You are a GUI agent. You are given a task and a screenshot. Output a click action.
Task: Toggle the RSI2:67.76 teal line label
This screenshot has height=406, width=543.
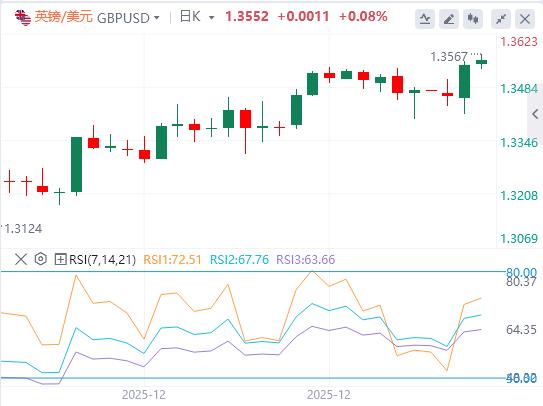click(x=239, y=259)
